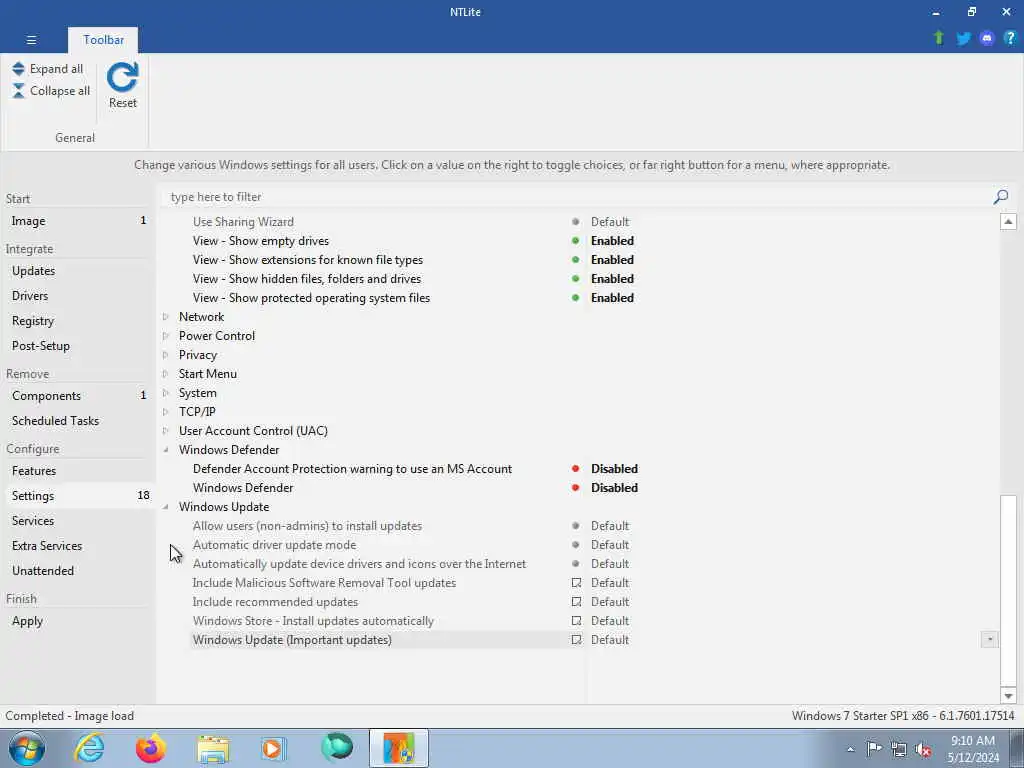Launch Internet Explorer from taskbar
Screen dimensions: 1024x768
pyautogui.click(x=89, y=748)
